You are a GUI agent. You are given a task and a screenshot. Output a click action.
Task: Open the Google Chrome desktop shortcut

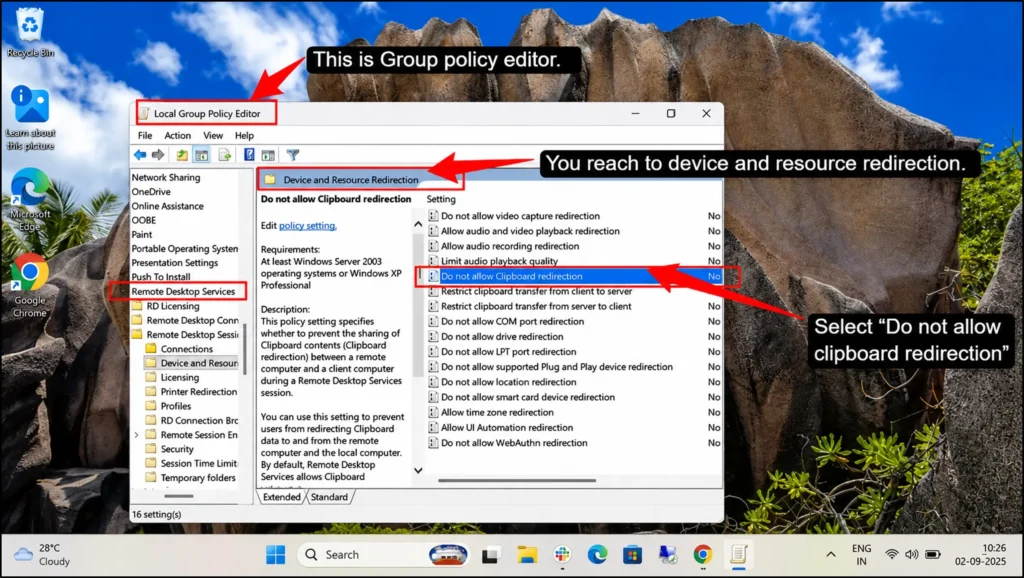(x=30, y=285)
